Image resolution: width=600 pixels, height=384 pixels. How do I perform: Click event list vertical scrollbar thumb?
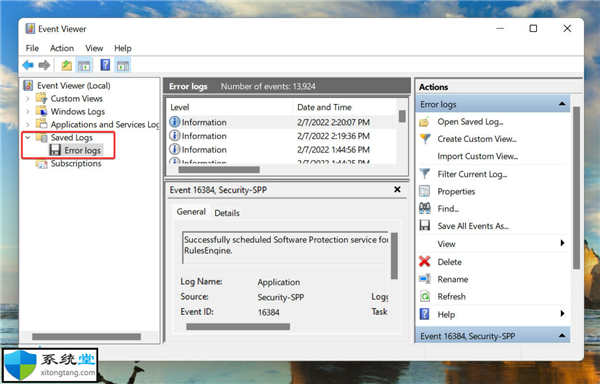click(402, 116)
